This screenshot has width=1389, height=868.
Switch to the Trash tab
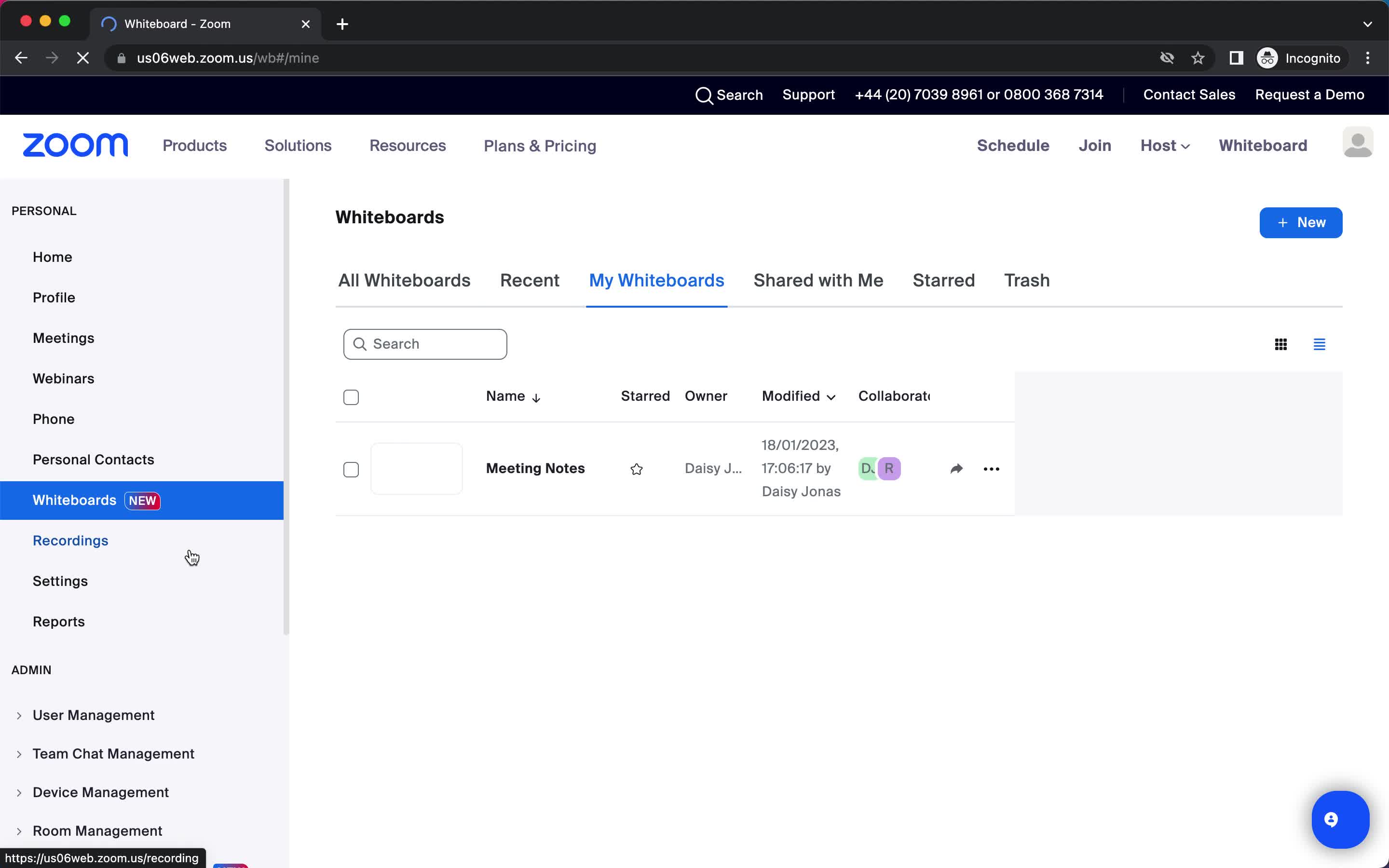1027,280
